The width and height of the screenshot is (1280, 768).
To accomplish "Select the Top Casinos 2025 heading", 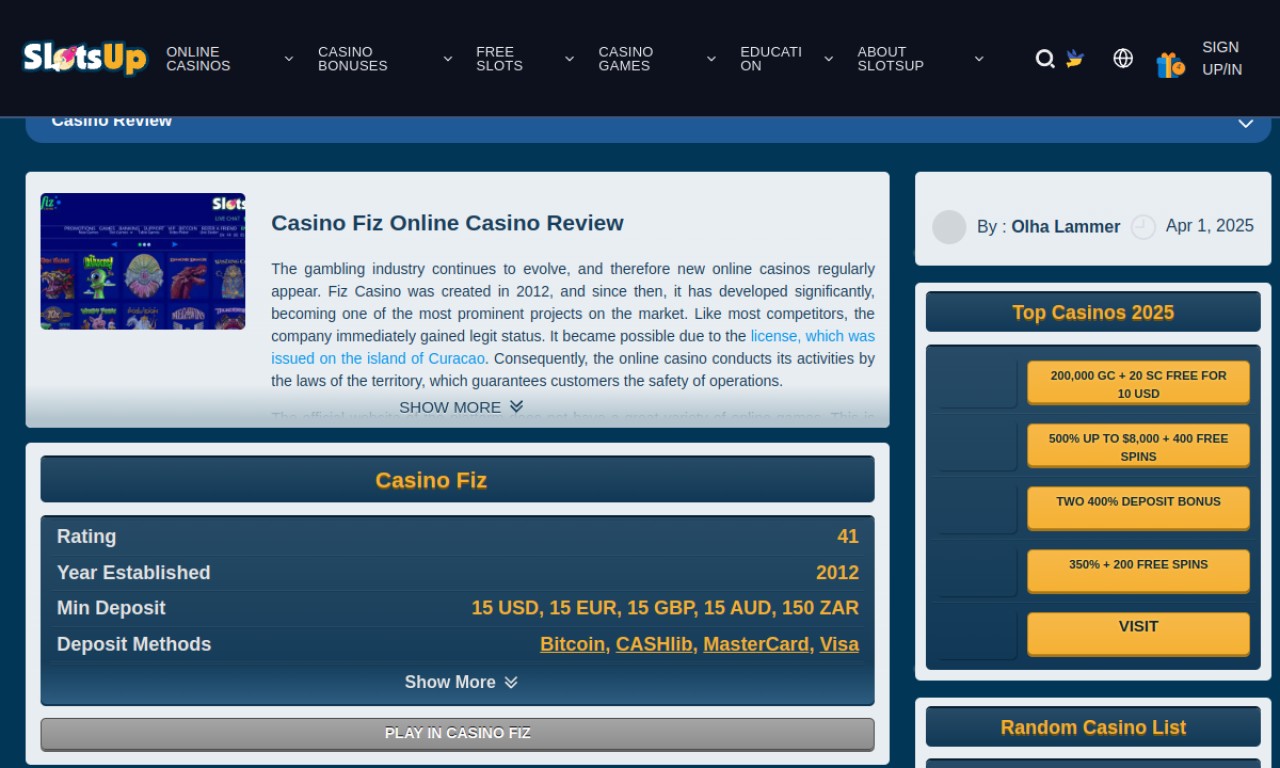I will point(1093,312).
